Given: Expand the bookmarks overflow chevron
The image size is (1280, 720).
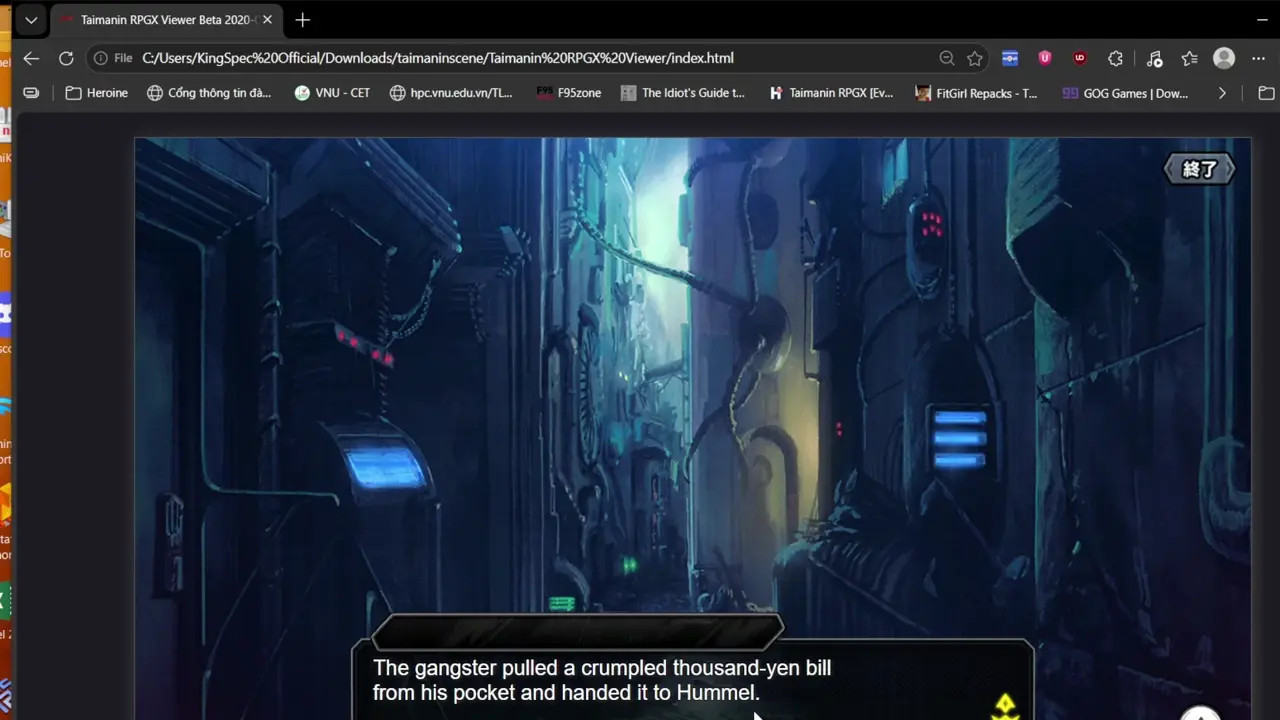Looking at the screenshot, I should click(x=1222, y=93).
